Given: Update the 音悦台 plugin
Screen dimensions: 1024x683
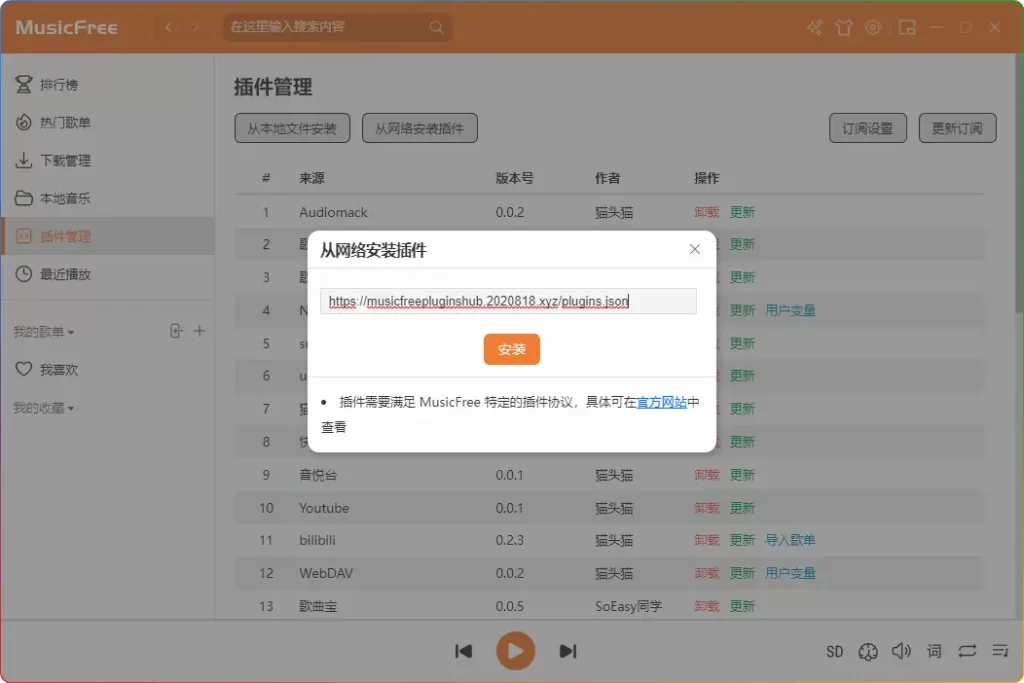Looking at the screenshot, I should 742,475.
